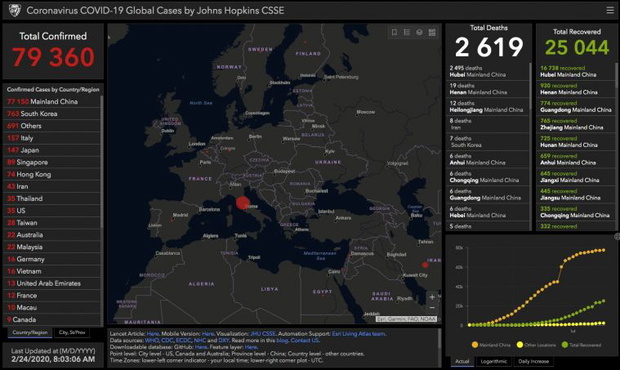The height and width of the screenshot is (370, 620).
Task: Click the green Total Recovered legend dot
Action: coord(565,345)
